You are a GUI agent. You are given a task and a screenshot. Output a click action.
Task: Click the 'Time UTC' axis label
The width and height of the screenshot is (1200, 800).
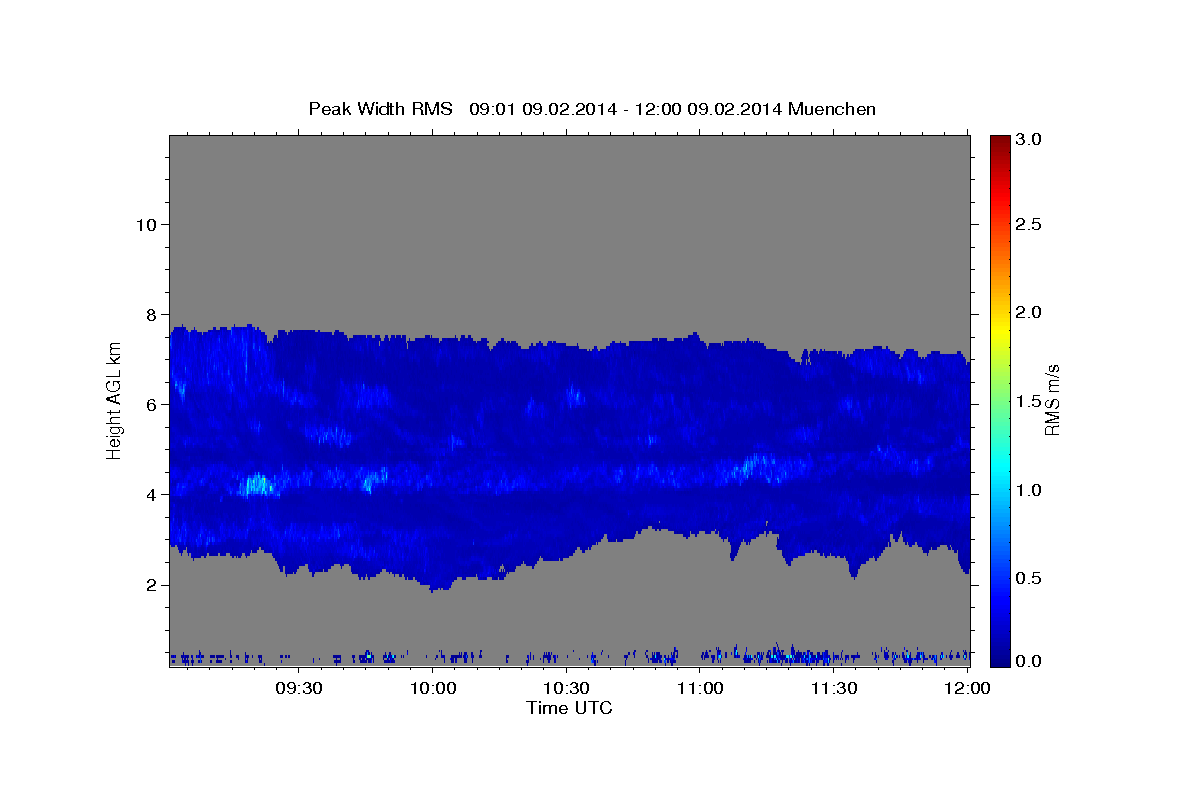(x=569, y=708)
